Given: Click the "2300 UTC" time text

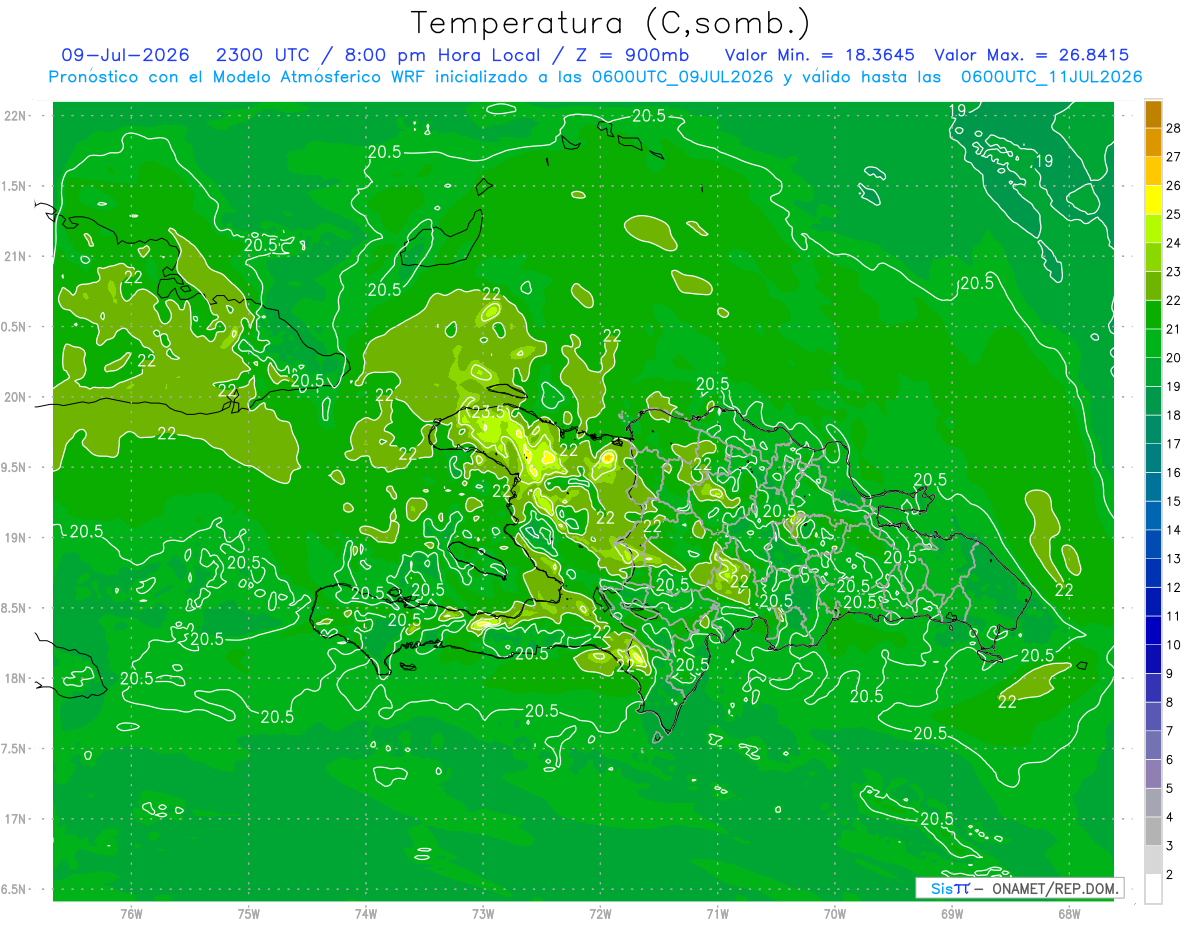Looking at the screenshot, I should coord(264,55).
